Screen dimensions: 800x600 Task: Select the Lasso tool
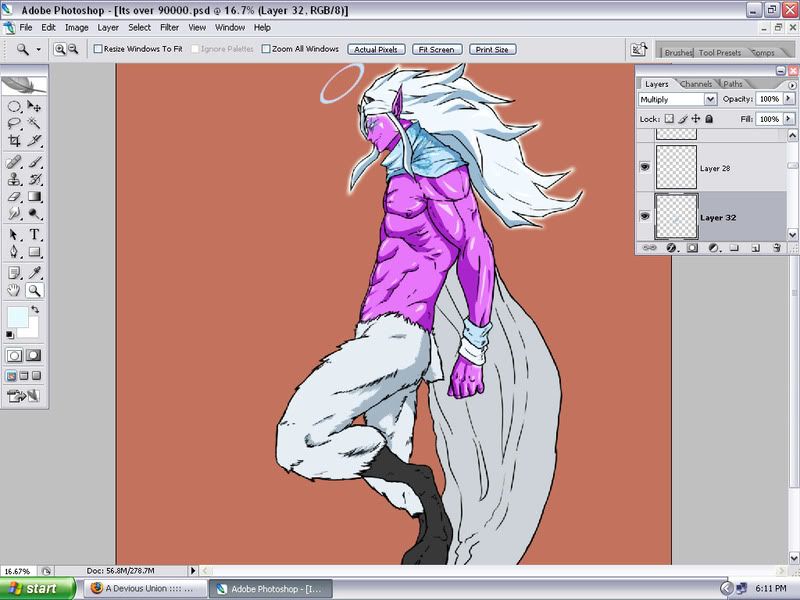[14, 123]
